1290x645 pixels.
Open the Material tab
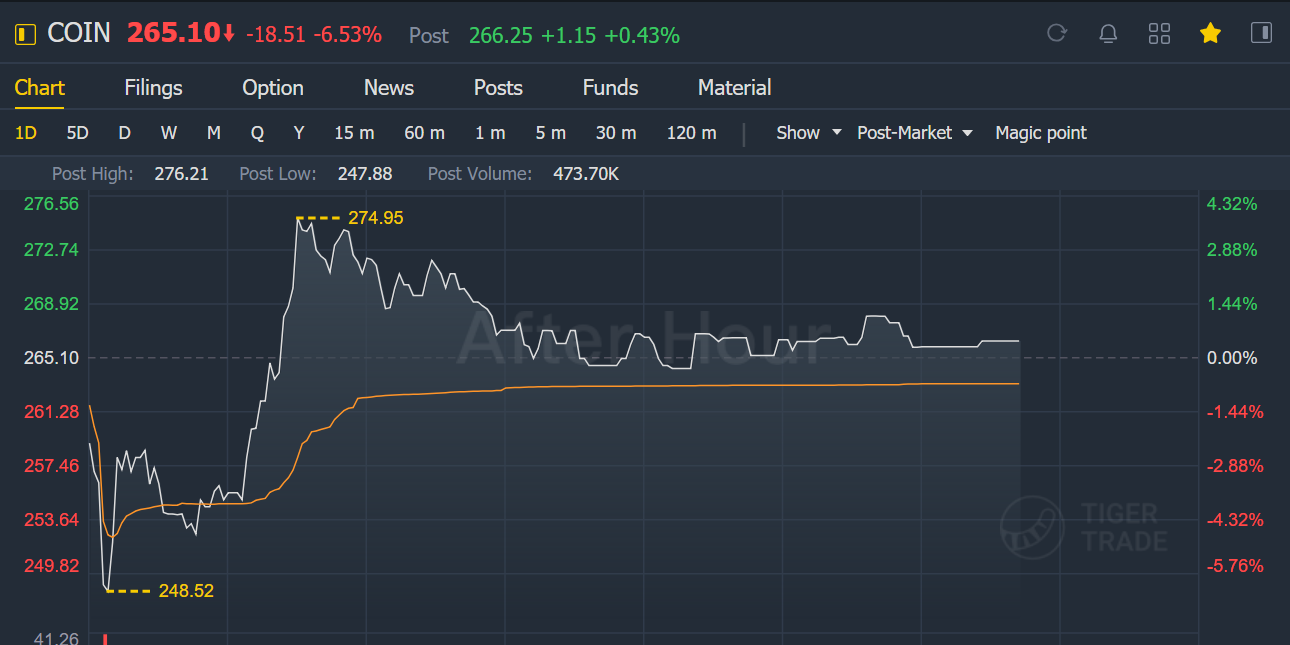pos(734,88)
